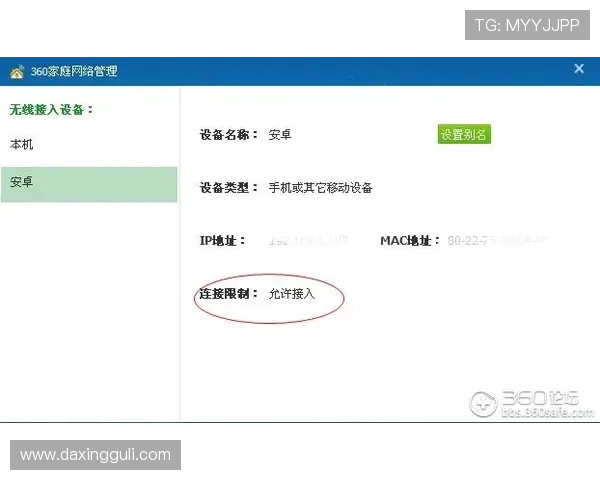
Task: Close the 360家庭网络管理 window
Action: pos(579,69)
